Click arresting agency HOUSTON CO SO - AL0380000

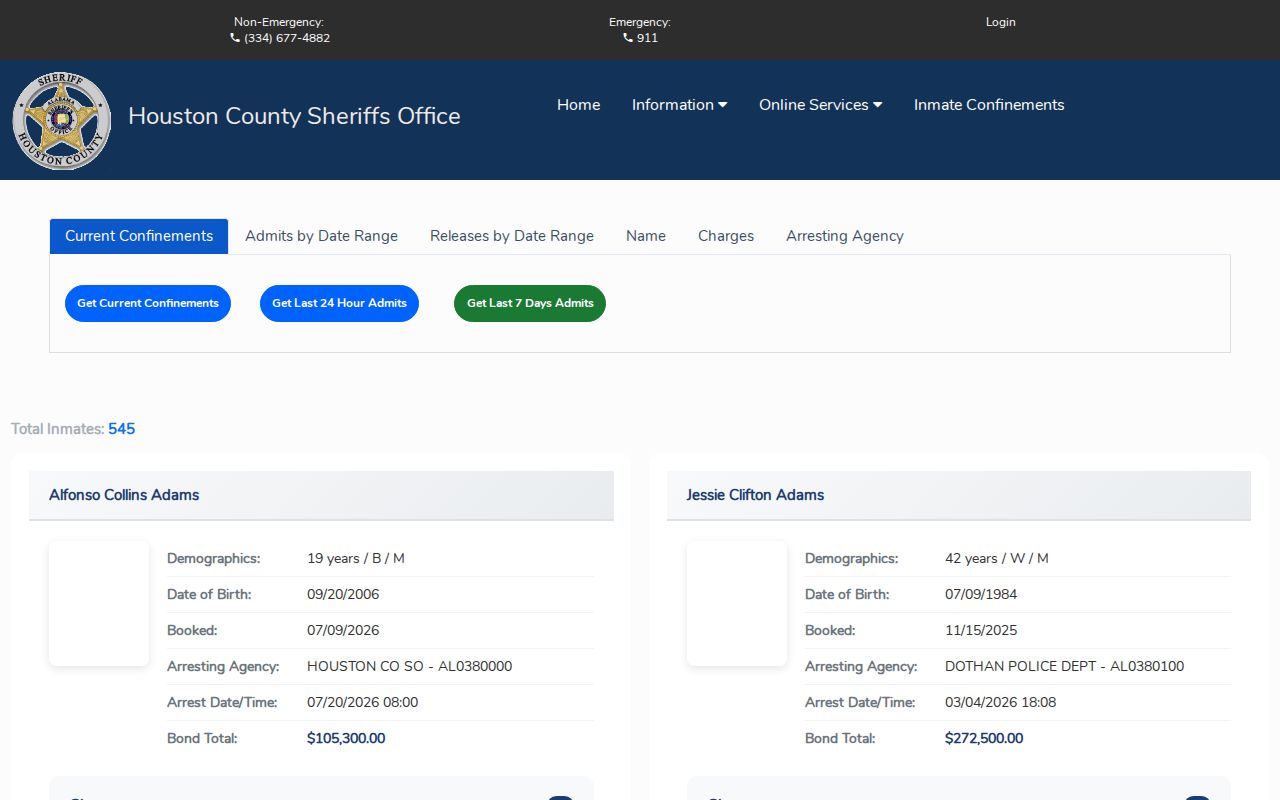click(x=410, y=667)
